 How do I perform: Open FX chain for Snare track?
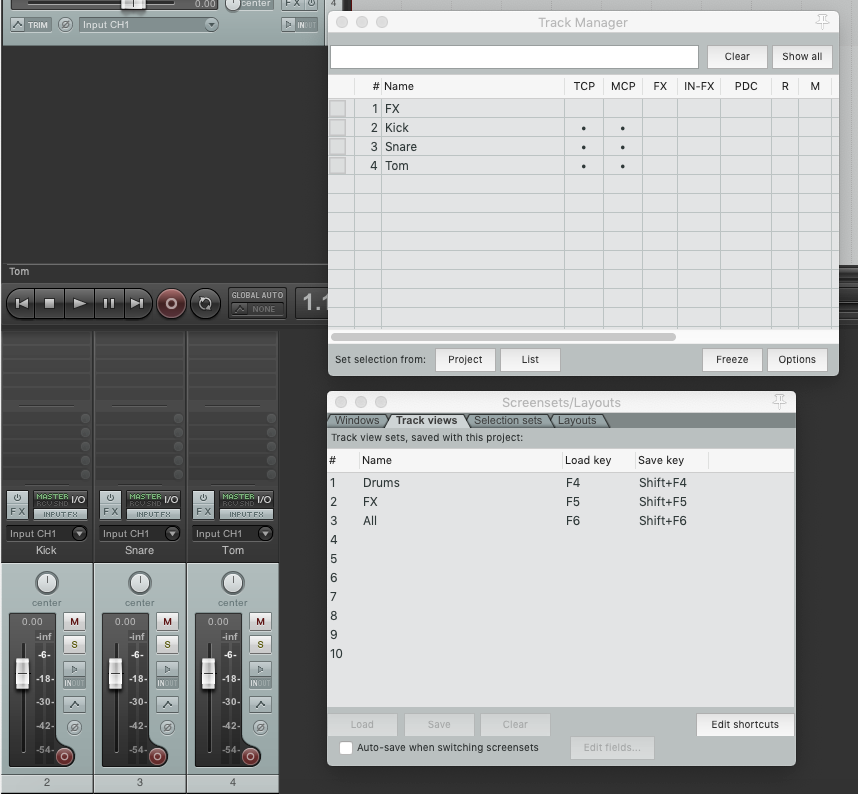(111, 511)
